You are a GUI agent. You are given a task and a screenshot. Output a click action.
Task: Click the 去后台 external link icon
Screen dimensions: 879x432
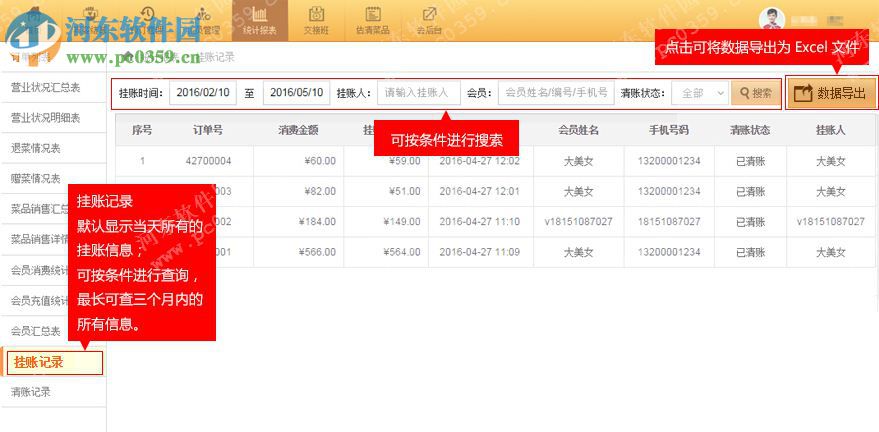[x=429, y=13]
